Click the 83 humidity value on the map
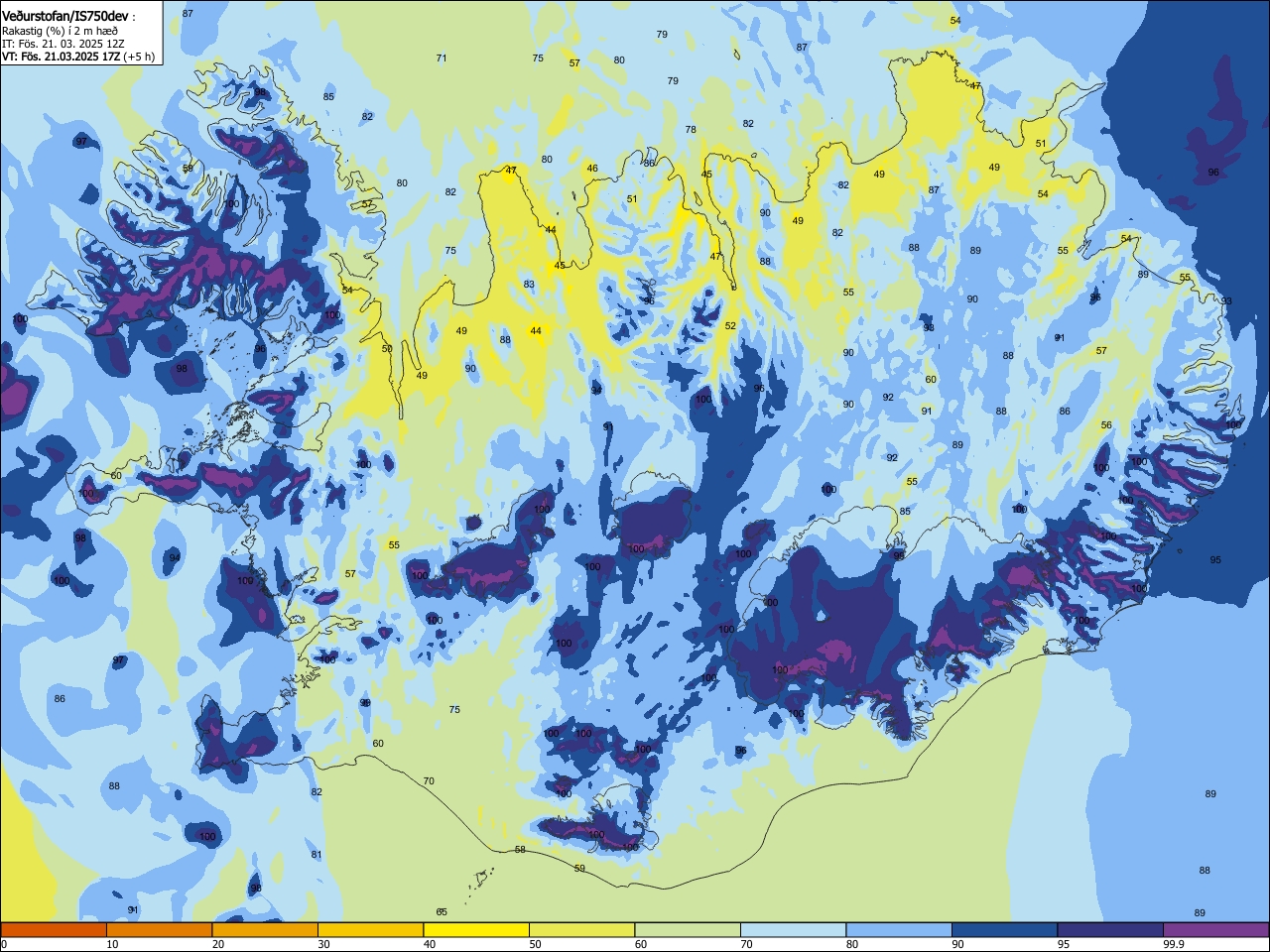 pyautogui.click(x=529, y=285)
